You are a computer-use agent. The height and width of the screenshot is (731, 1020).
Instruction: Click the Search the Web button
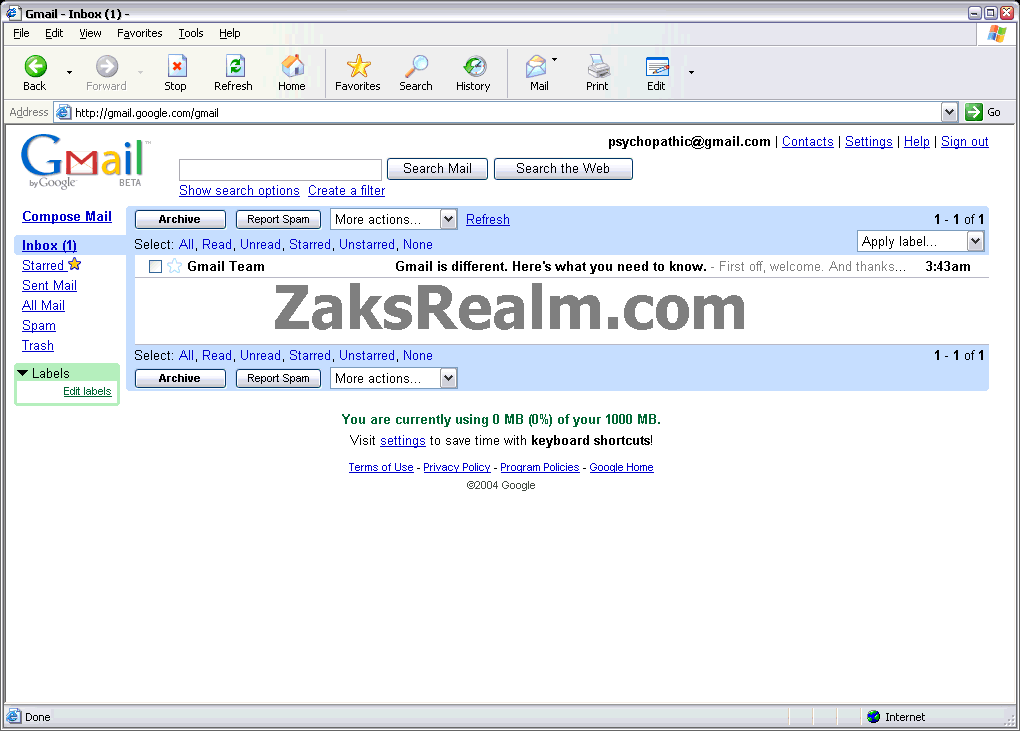coord(563,168)
